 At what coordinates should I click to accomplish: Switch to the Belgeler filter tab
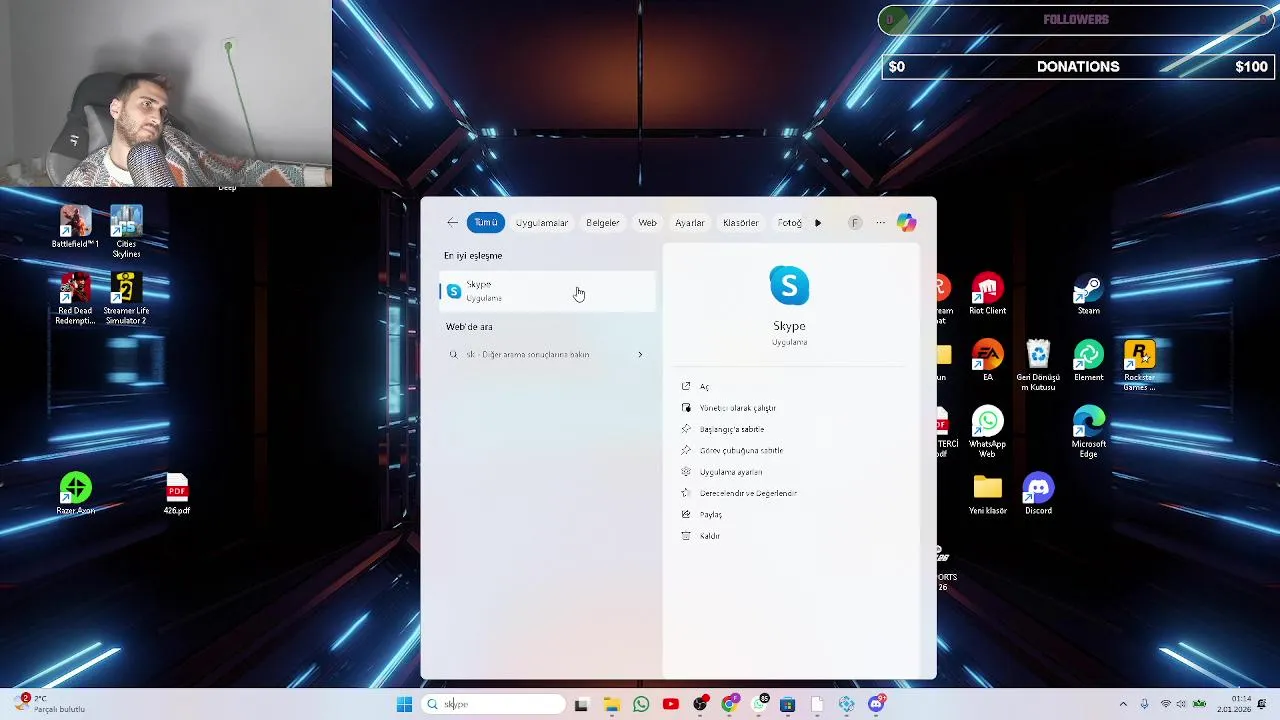[x=603, y=223]
